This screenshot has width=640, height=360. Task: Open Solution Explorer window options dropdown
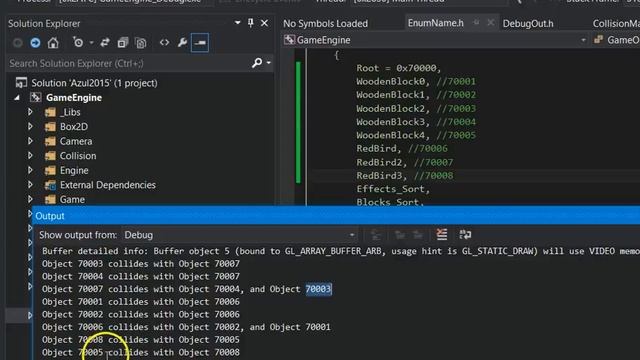click(238, 22)
